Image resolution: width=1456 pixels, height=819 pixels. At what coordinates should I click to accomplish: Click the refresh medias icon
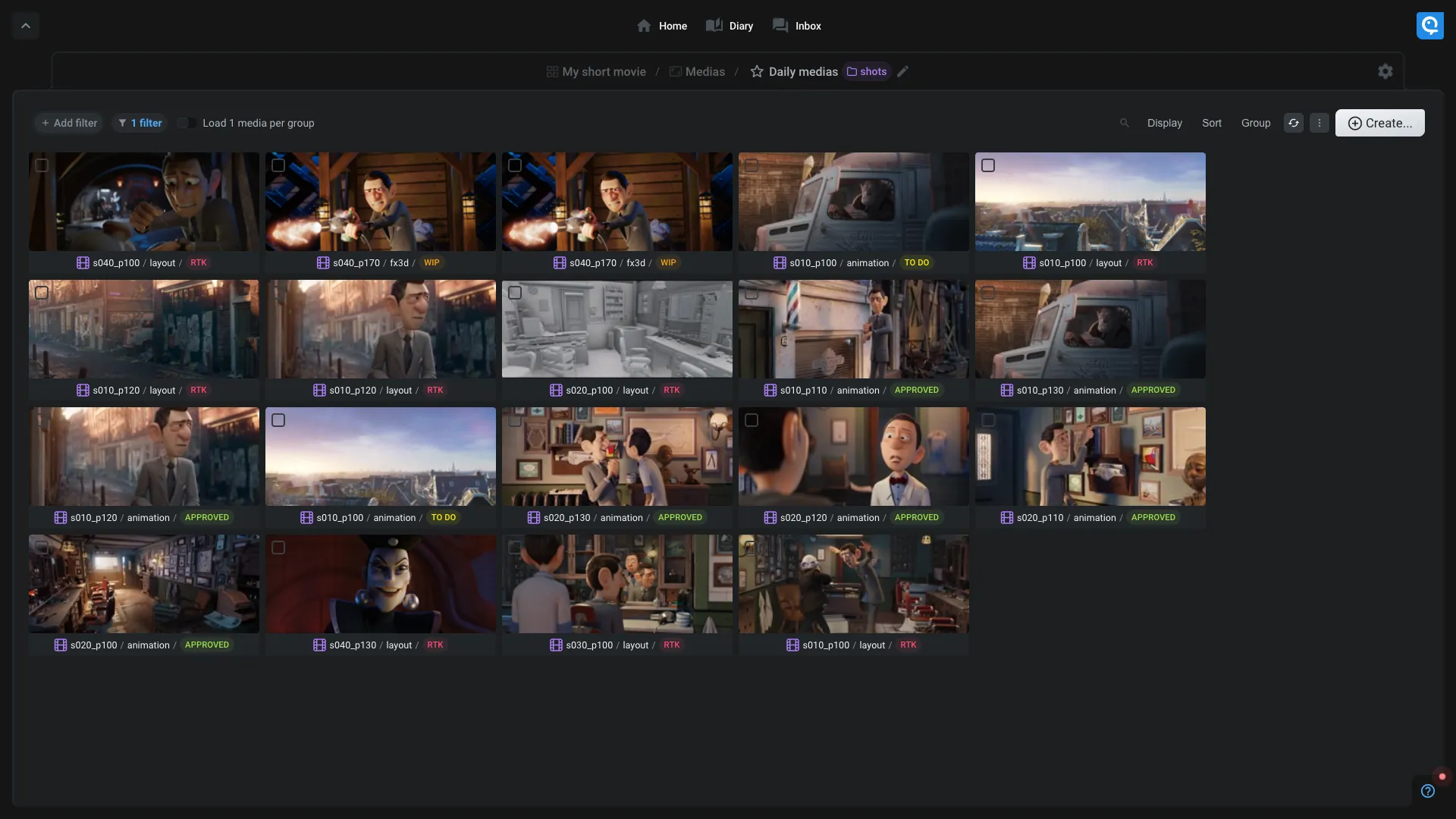point(1294,123)
